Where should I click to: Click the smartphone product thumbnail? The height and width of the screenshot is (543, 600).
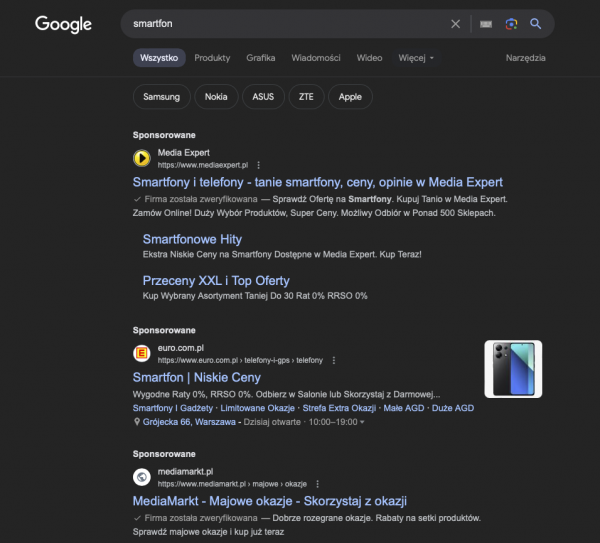[513, 369]
